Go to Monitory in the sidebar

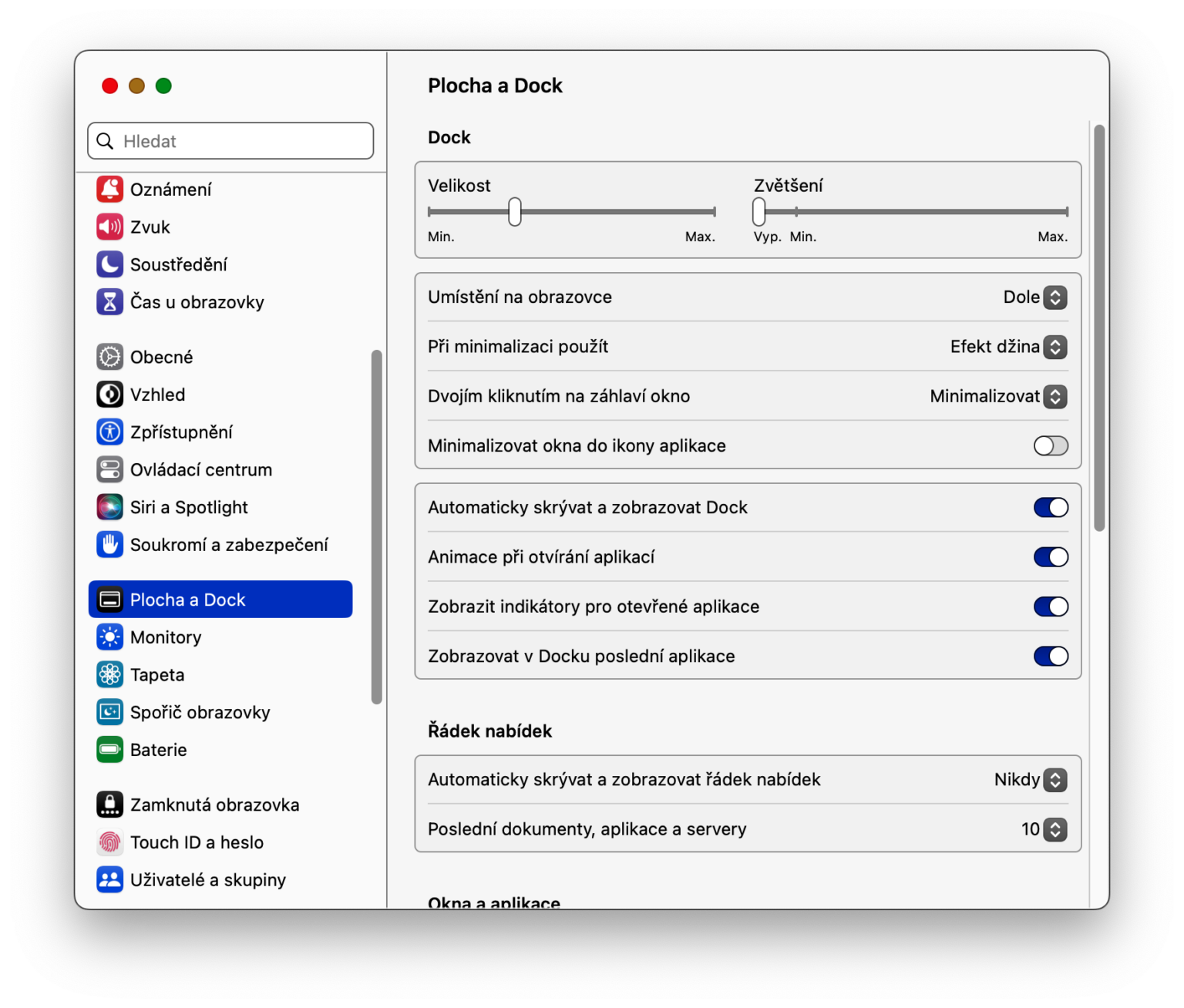point(166,637)
